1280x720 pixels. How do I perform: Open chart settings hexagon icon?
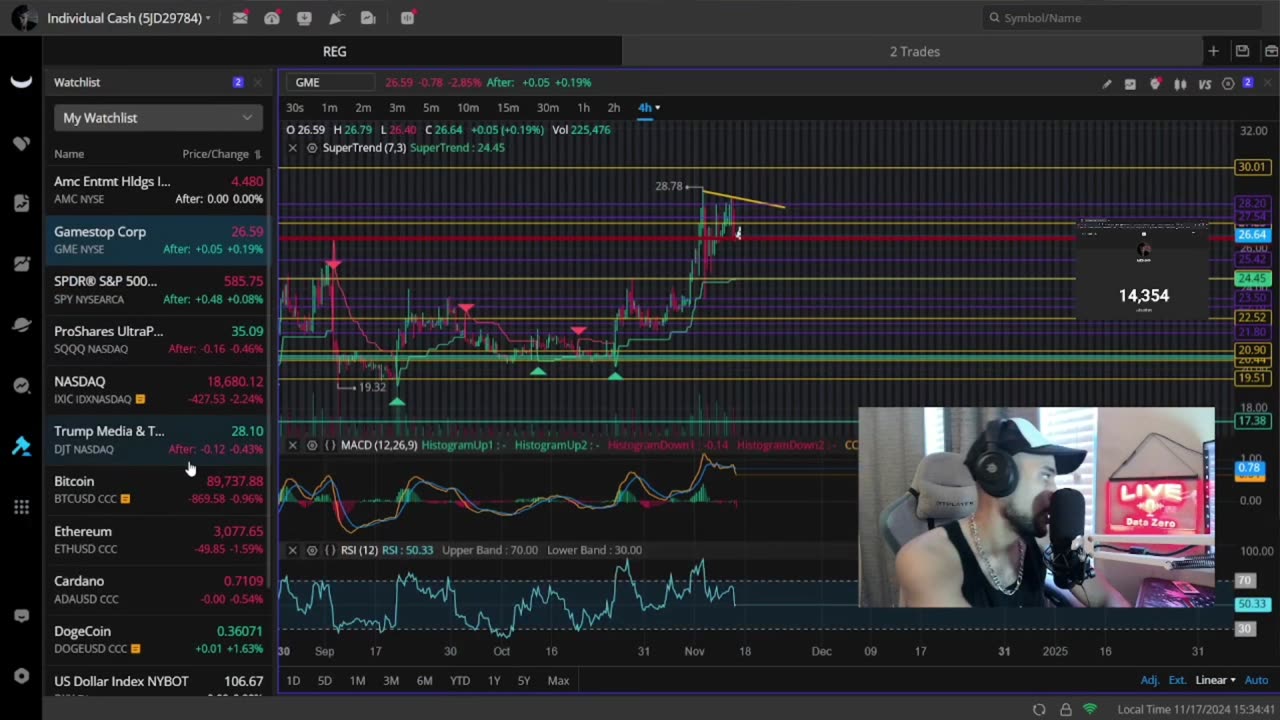(1228, 84)
